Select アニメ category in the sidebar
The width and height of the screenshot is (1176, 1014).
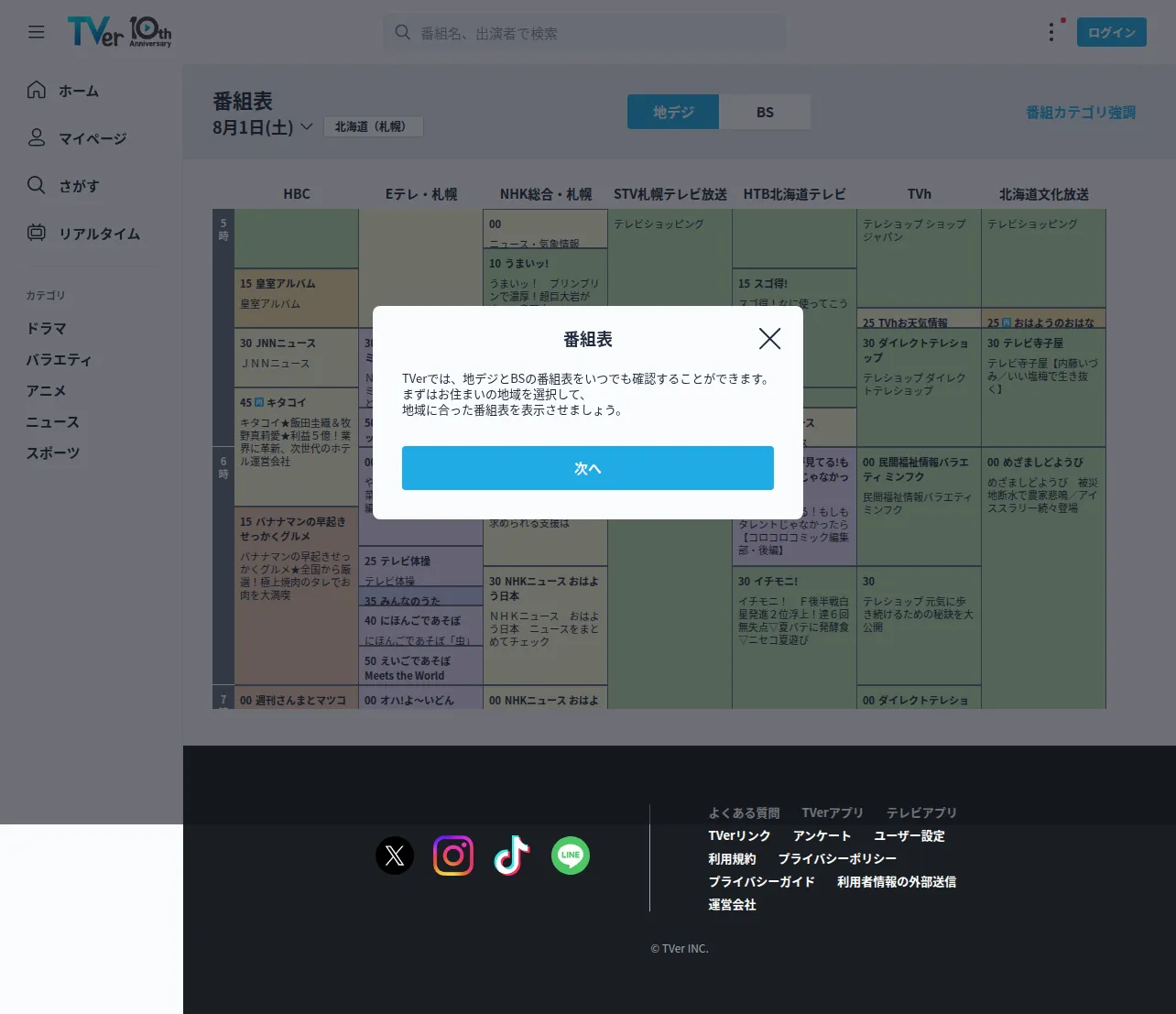(46, 390)
